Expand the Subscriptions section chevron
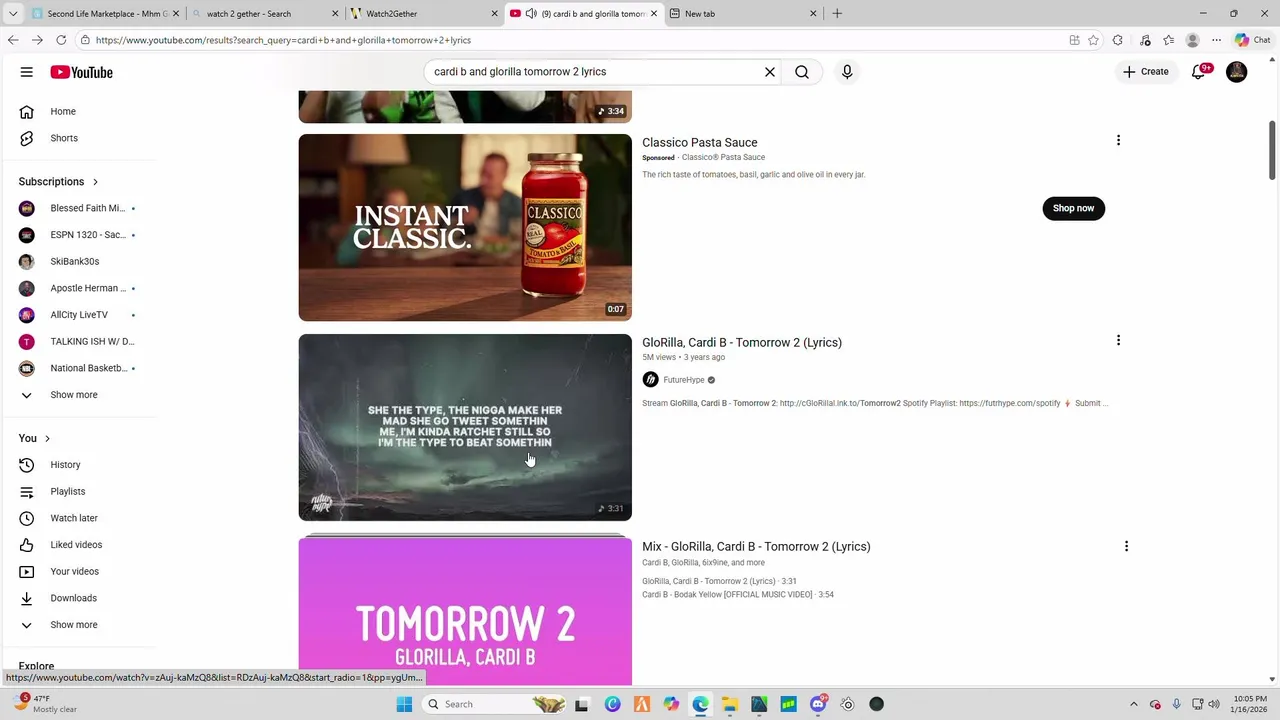The width and height of the screenshot is (1280, 720). pyautogui.click(x=95, y=182)
